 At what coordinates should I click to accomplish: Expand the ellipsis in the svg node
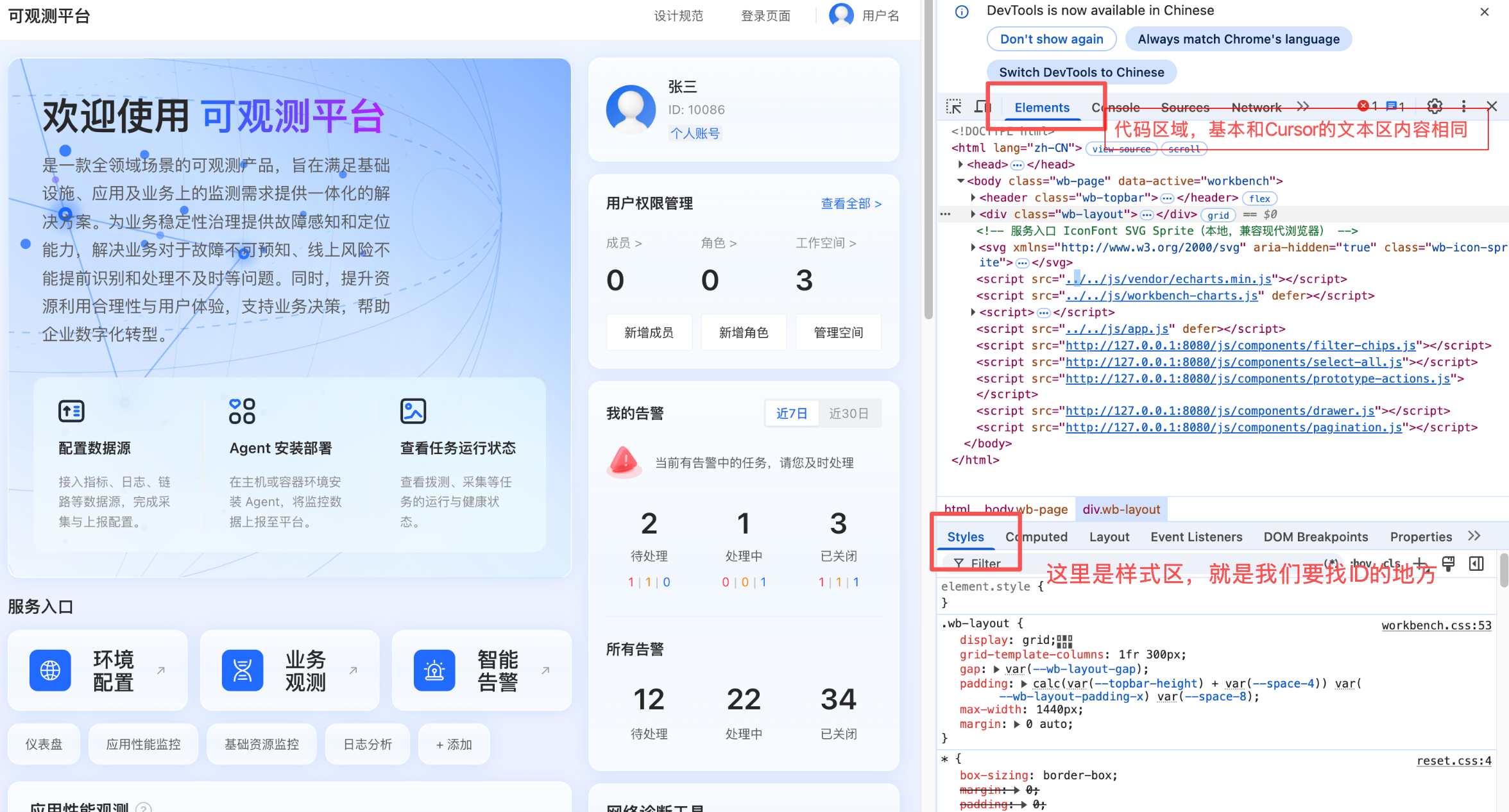1022,263
